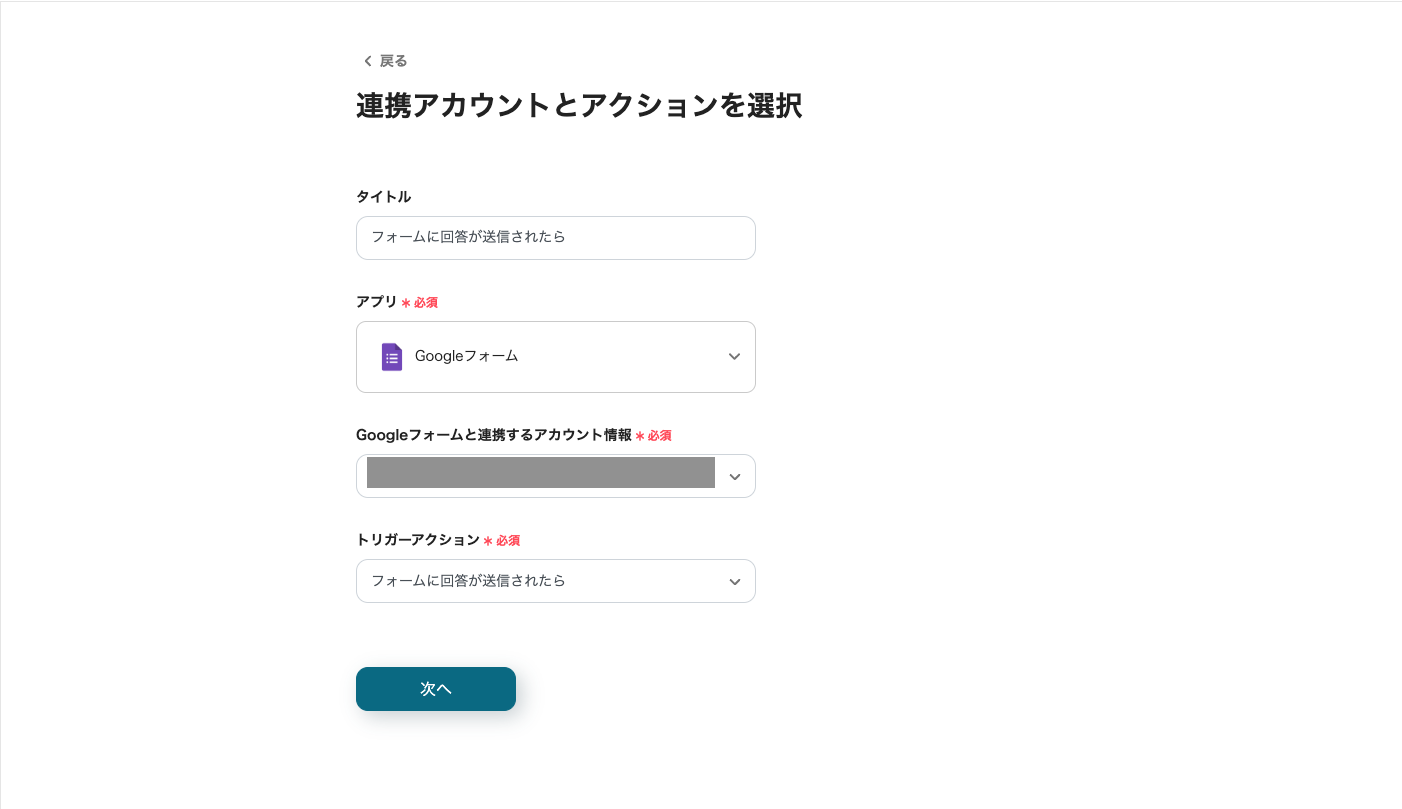Image resolution: width=1402 pixels, height=809 pixels.
Task: Expand the トリガーアクション dropdown chevron
Action: point(735,582)
